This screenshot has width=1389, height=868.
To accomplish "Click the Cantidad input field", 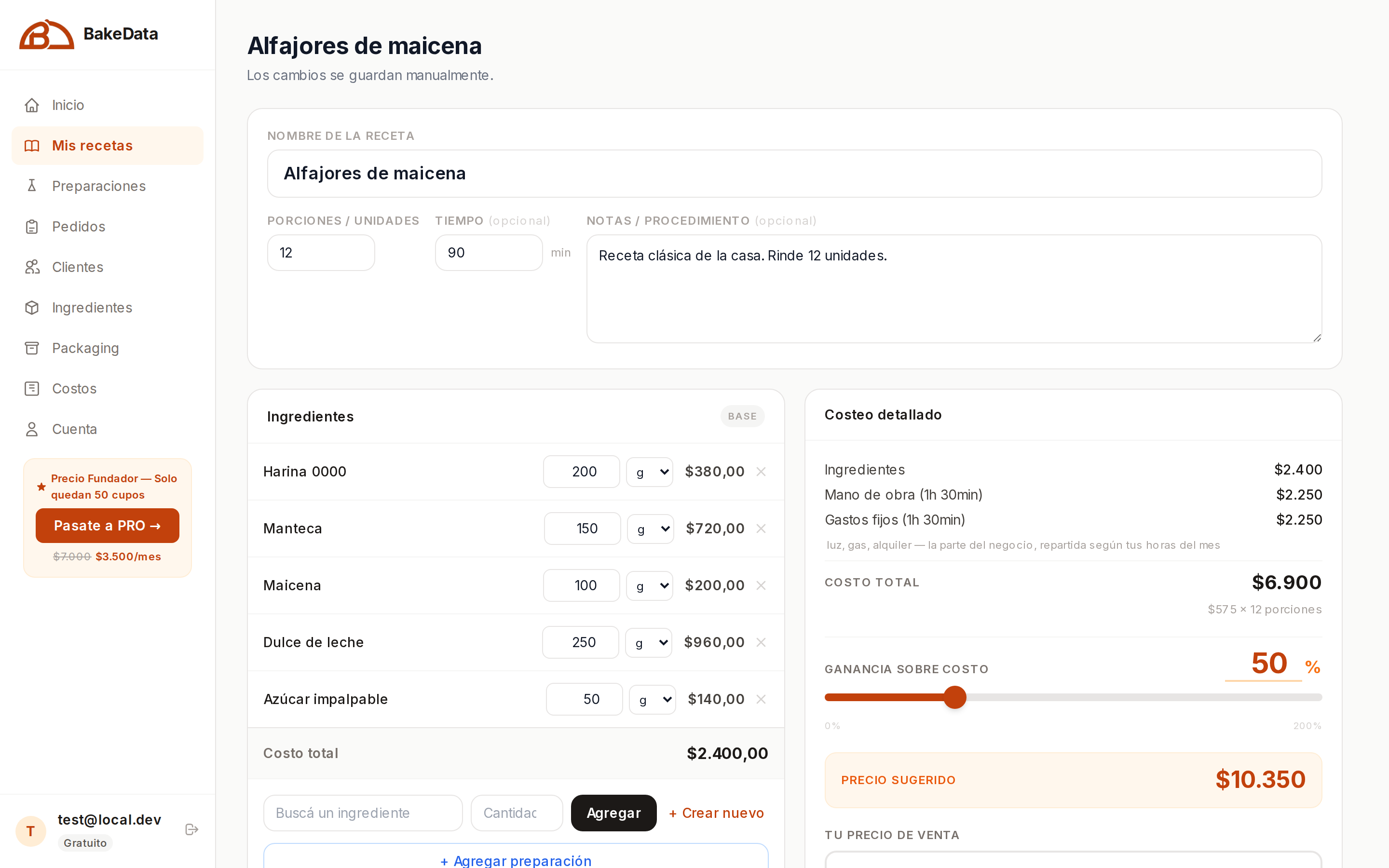I will [517, 813].
